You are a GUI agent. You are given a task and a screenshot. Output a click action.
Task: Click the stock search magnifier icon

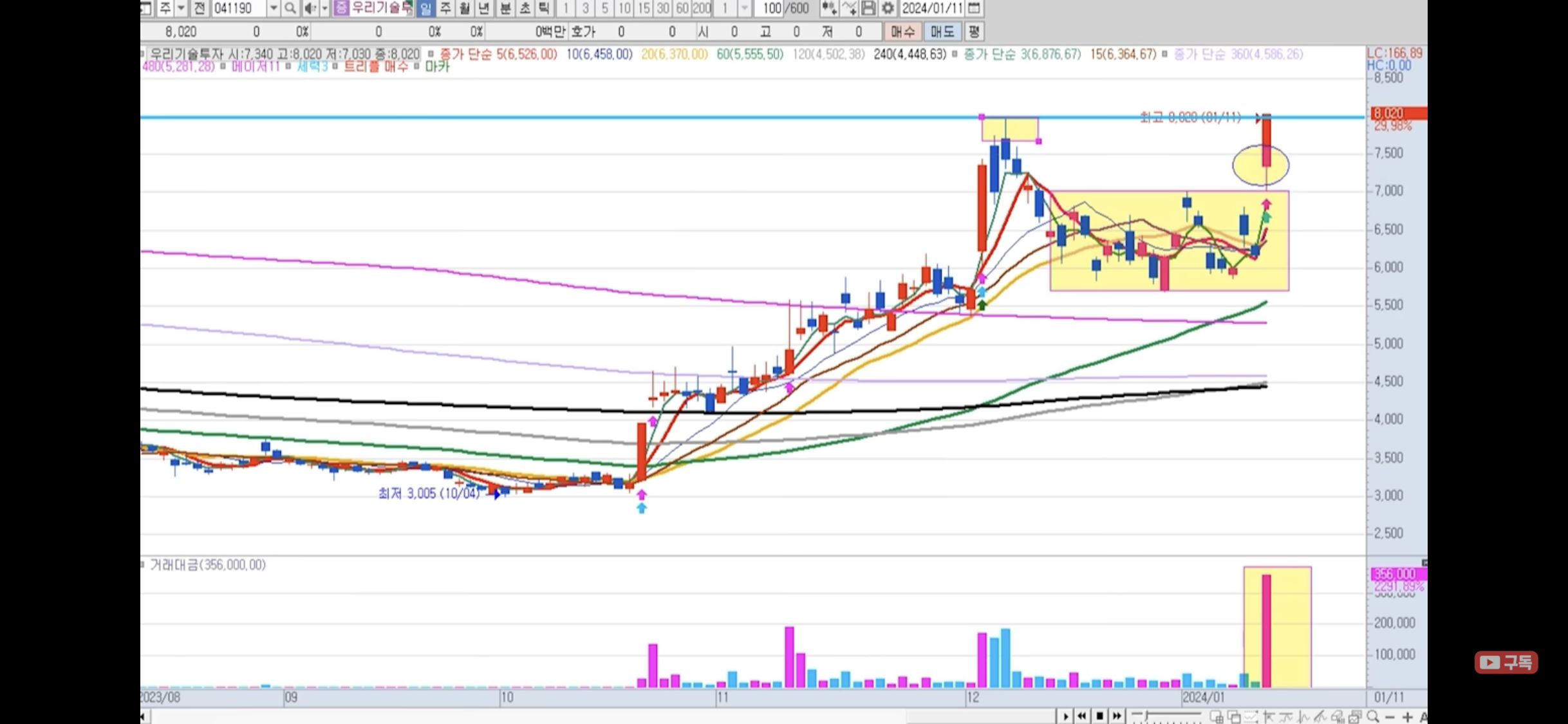point(290,8)
